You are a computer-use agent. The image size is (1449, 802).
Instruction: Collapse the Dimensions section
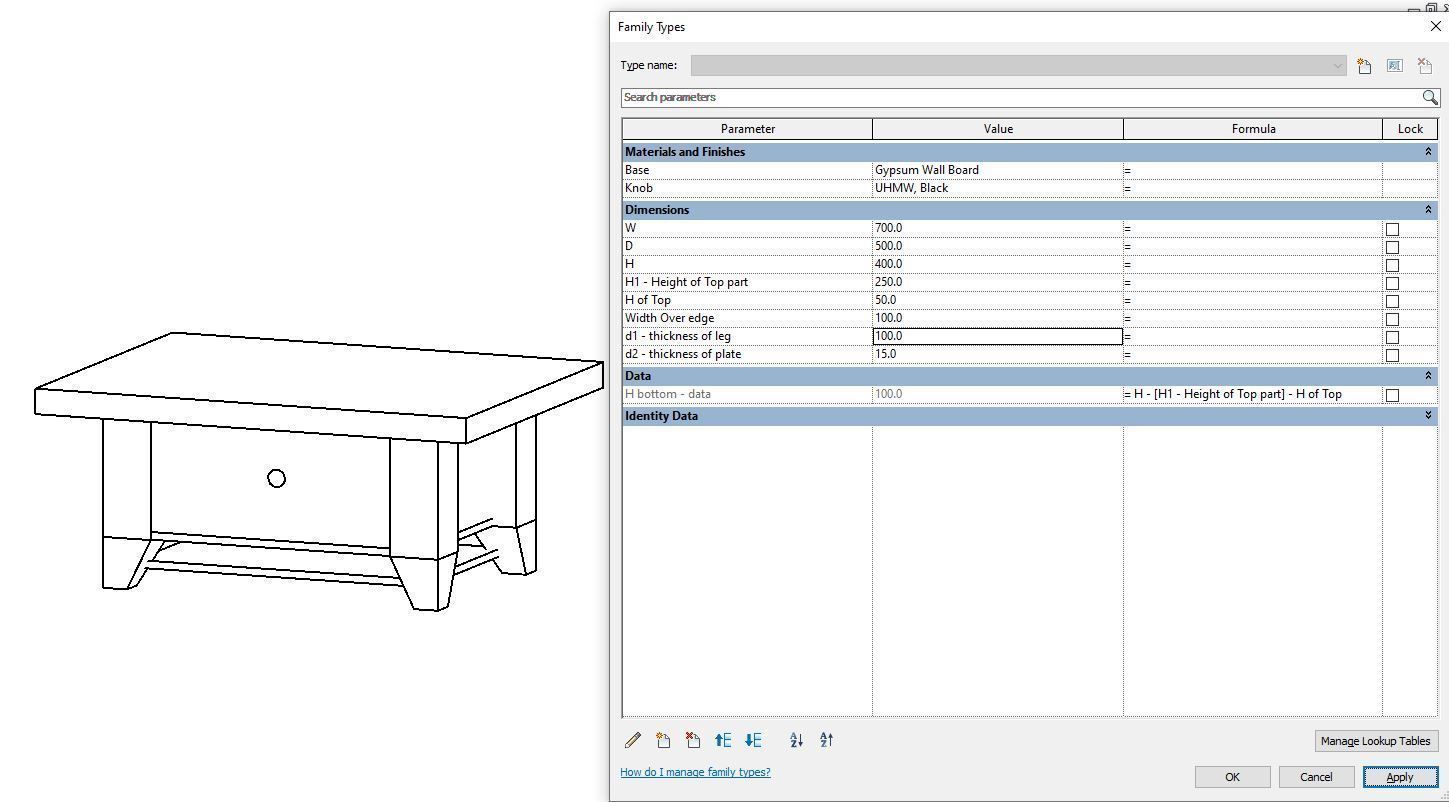pos(1428,210)
